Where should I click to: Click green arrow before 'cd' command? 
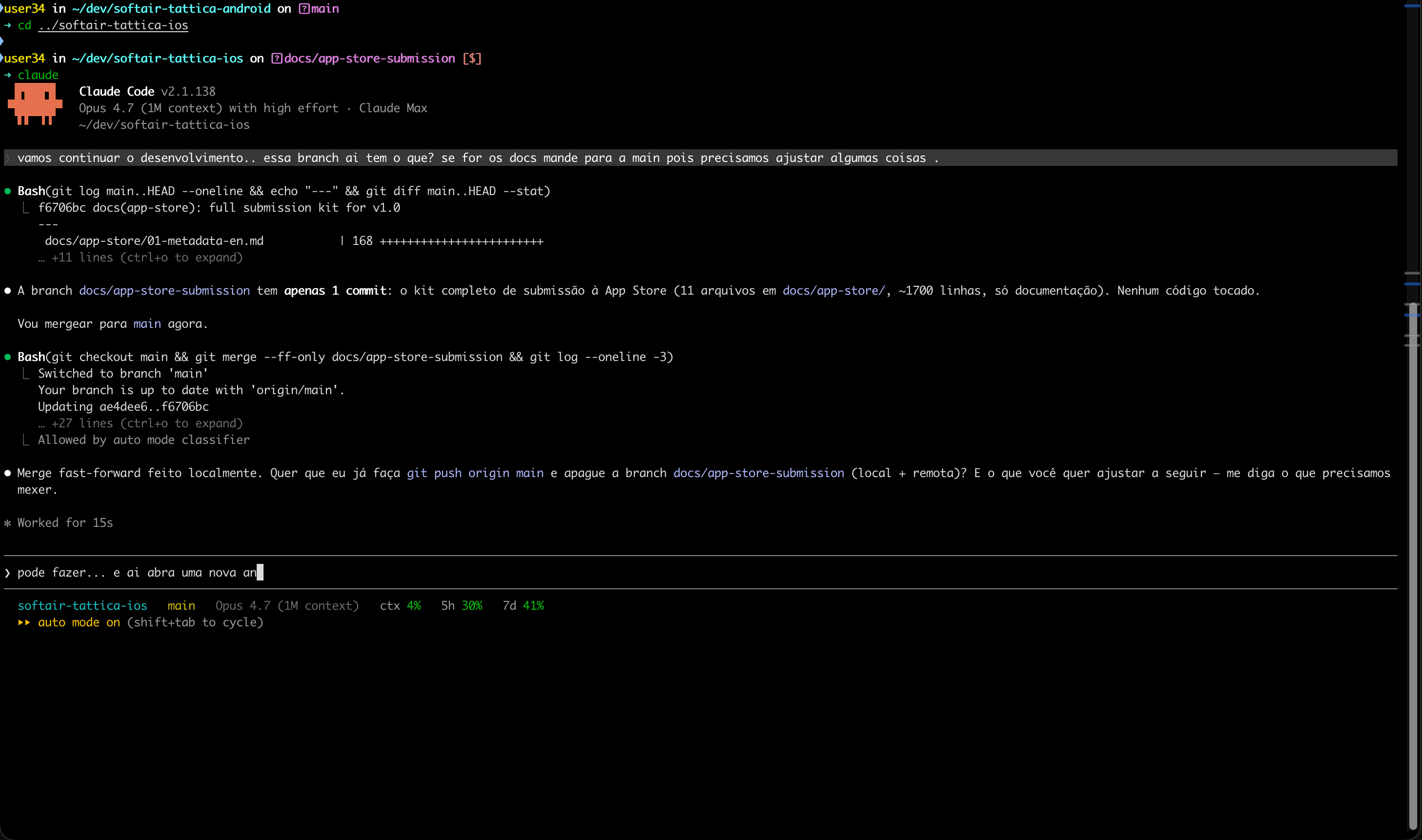point(8,25)
